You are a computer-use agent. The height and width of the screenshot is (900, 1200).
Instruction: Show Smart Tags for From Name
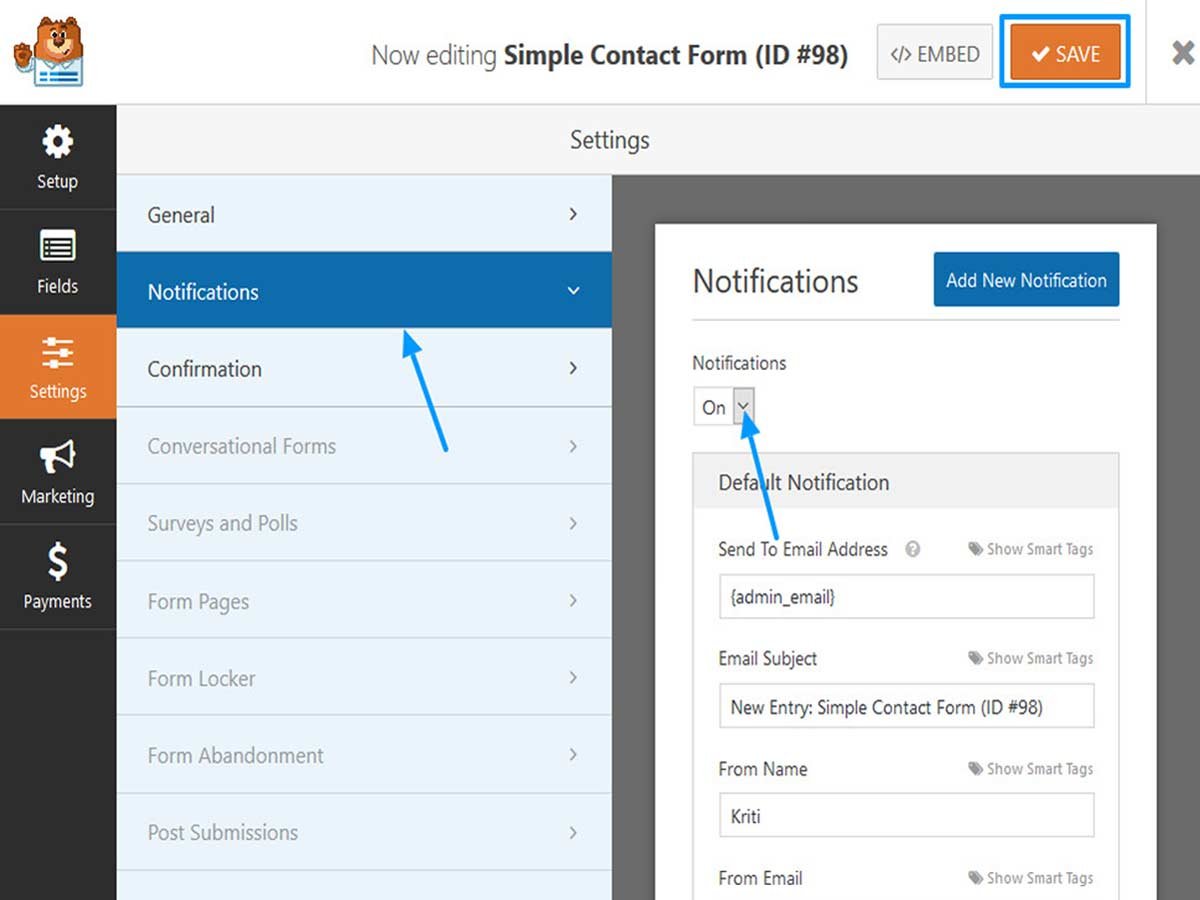click(x=1031, y=768)
